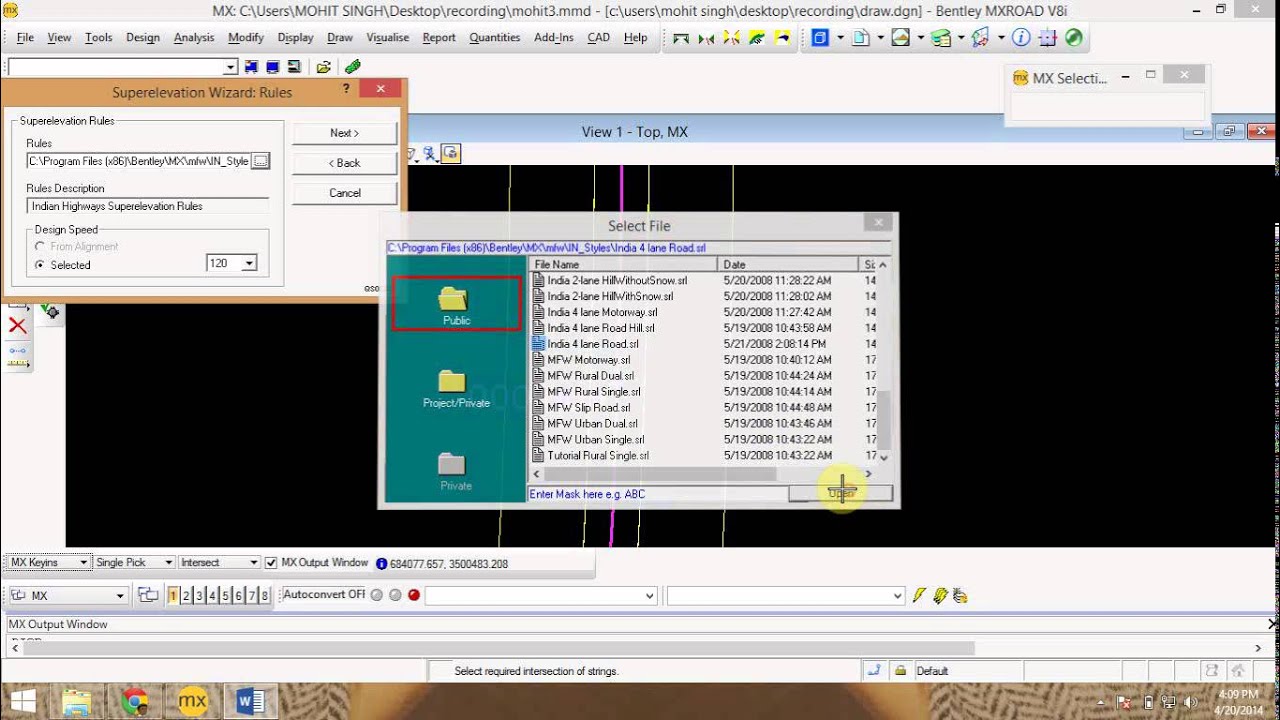
Task: Open the design speed 120 dropdown
Action: (249, 263)
